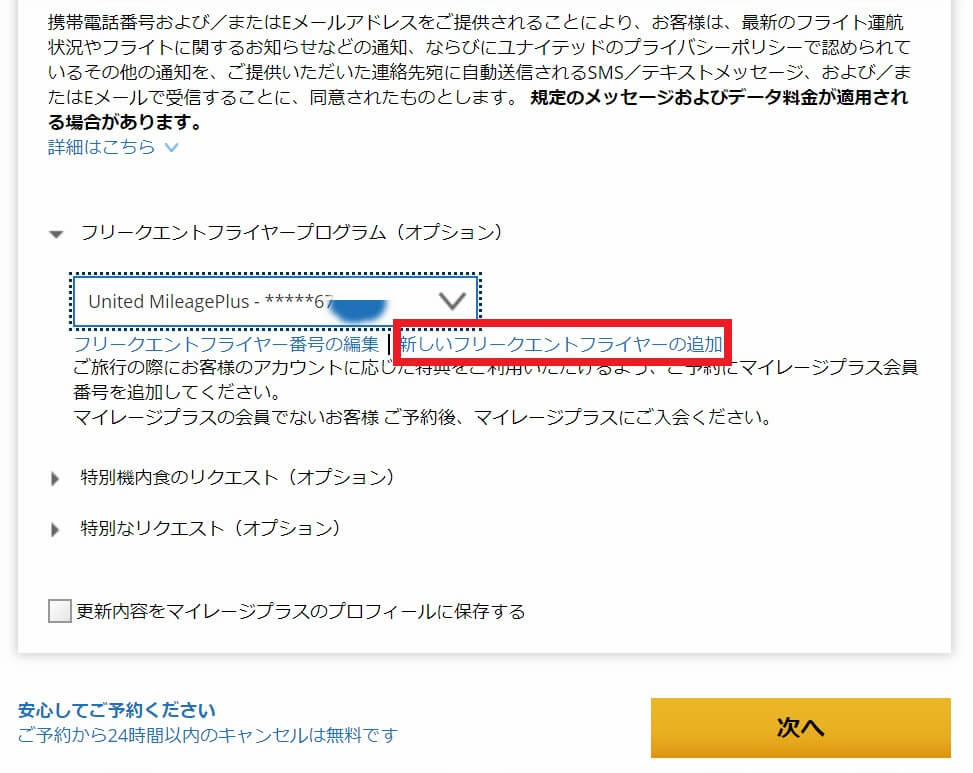973x773 pixels.
Task: Click the down arrow in MileagePlus dropdown
Action: (x=453, y=300)
